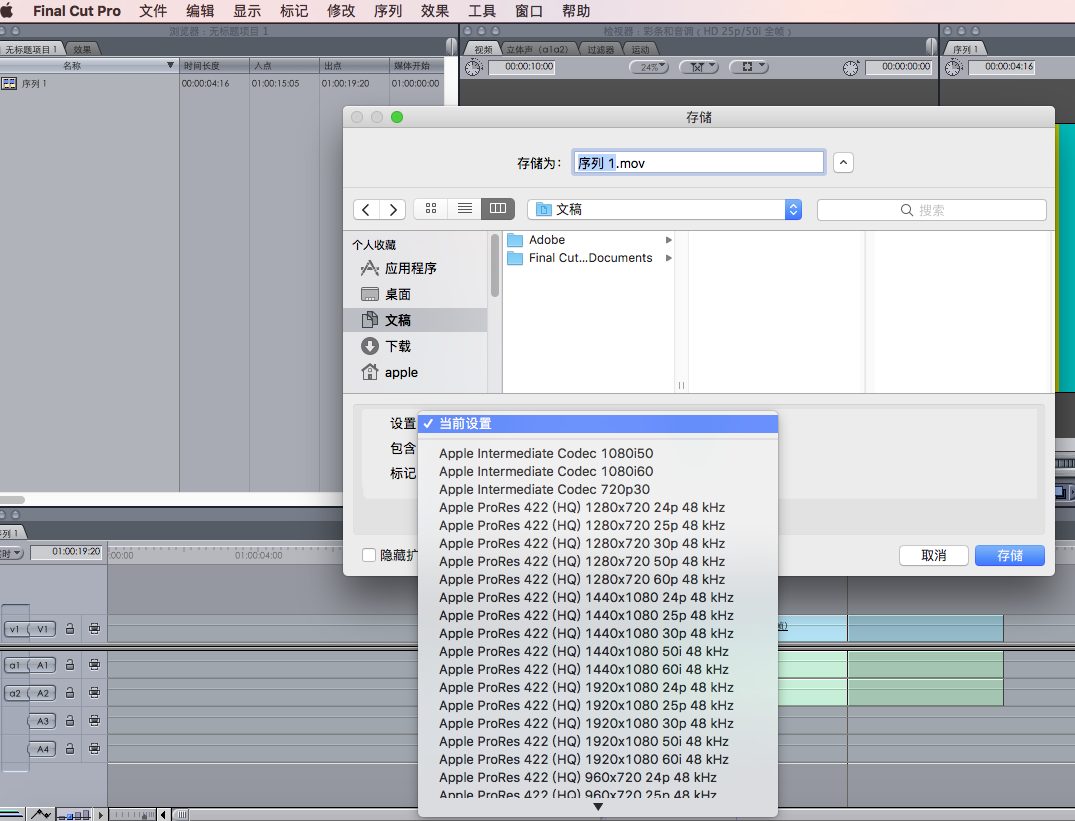Go back in the save dialog
The image size is (1075, 821).
(366, 210)
